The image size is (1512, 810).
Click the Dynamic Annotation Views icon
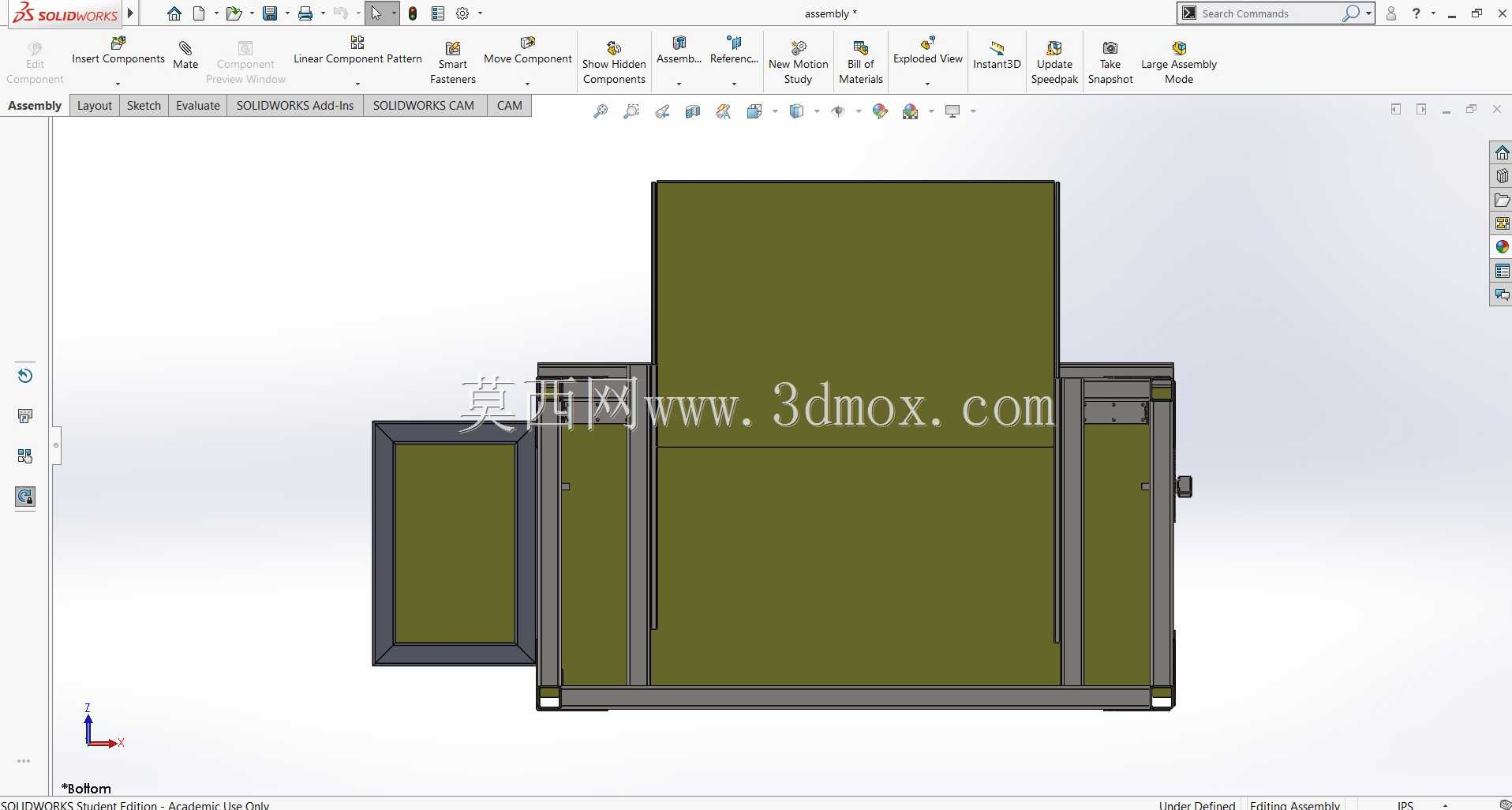(x=724, y=111)
